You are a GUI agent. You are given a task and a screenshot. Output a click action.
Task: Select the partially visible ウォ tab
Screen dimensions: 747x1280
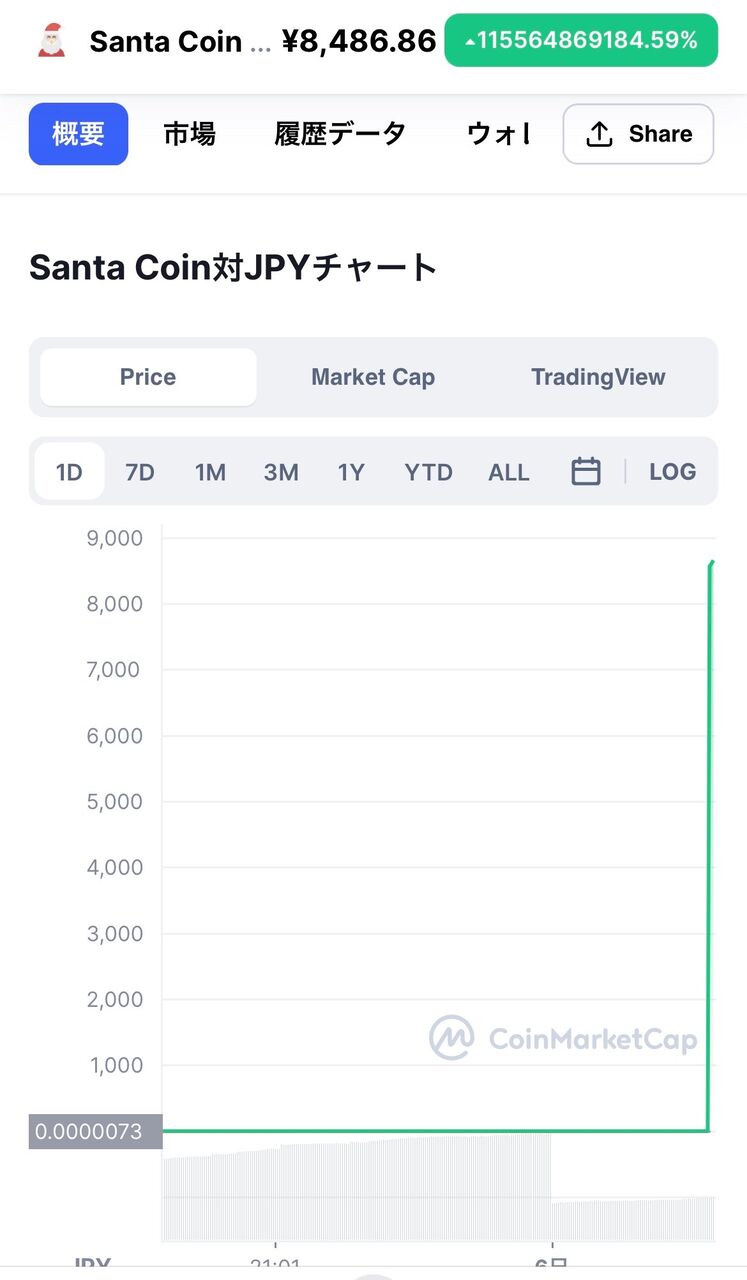point(498,134)
